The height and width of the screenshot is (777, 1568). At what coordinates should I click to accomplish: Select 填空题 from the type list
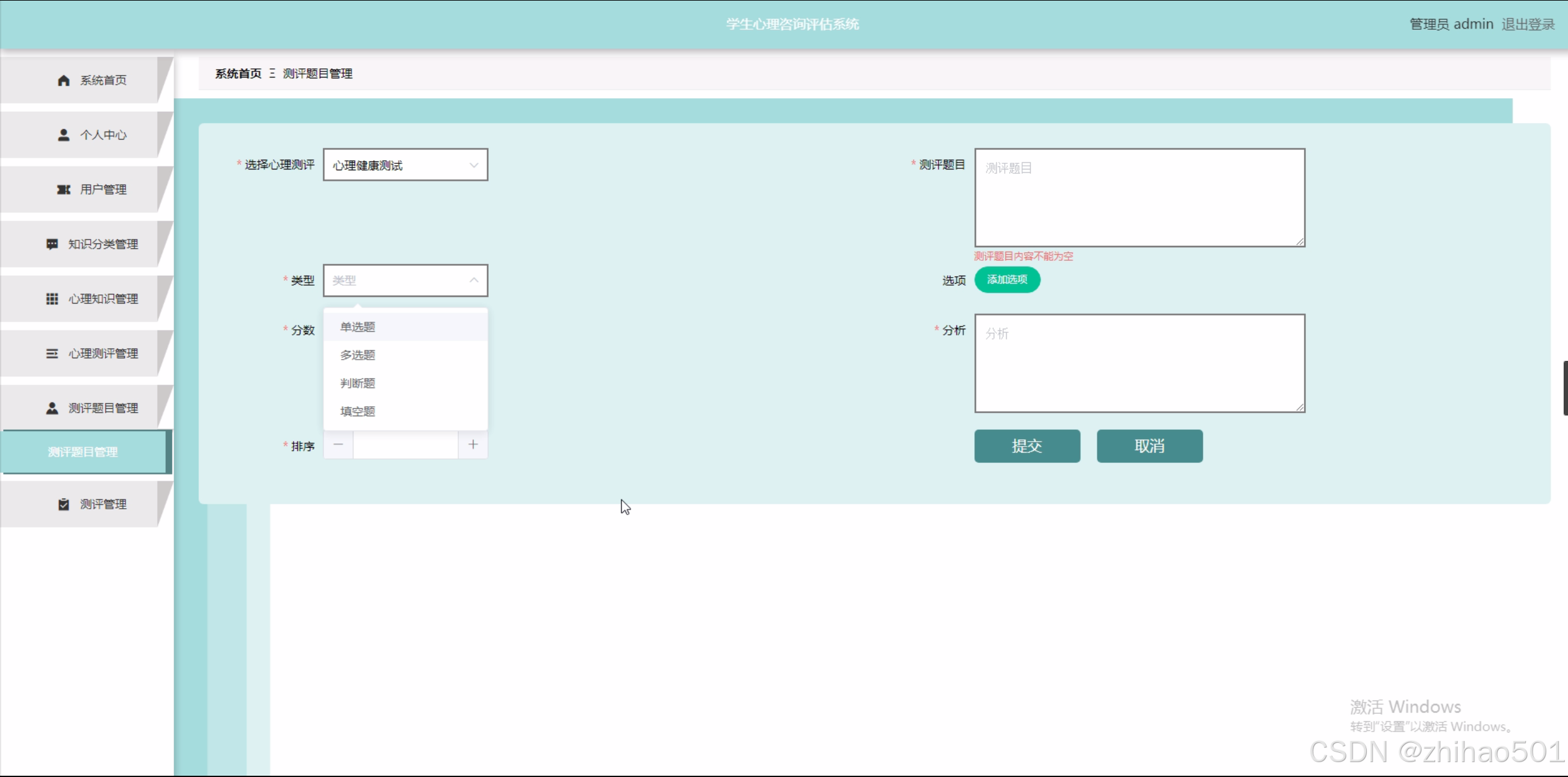[x=358, y=411]
